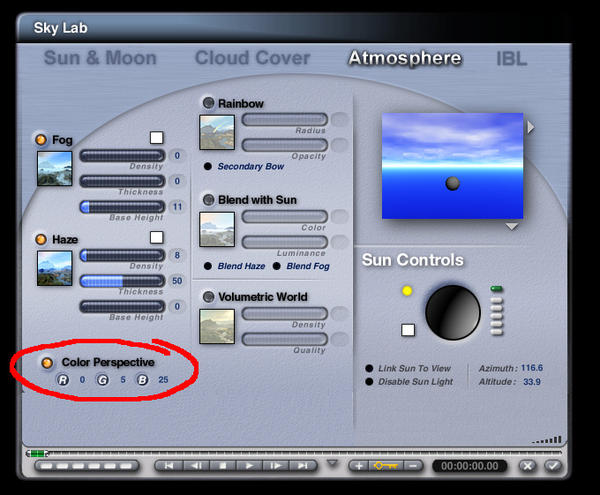
Task: Add a keyframe with plus button
Action: (x=359, y=466)
